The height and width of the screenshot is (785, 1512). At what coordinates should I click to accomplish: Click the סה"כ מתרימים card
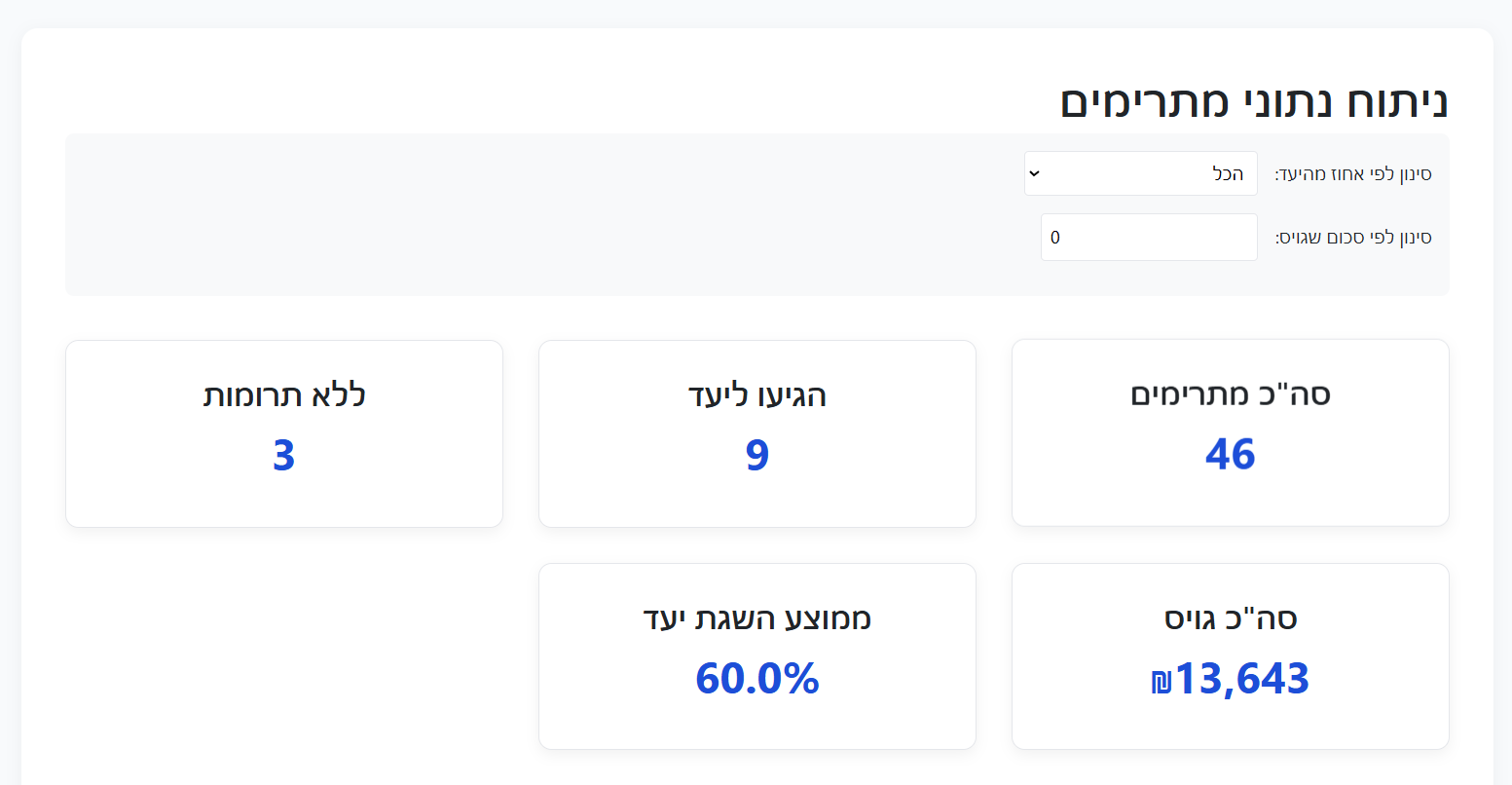pyautogui.click(x=1230, y=432)
